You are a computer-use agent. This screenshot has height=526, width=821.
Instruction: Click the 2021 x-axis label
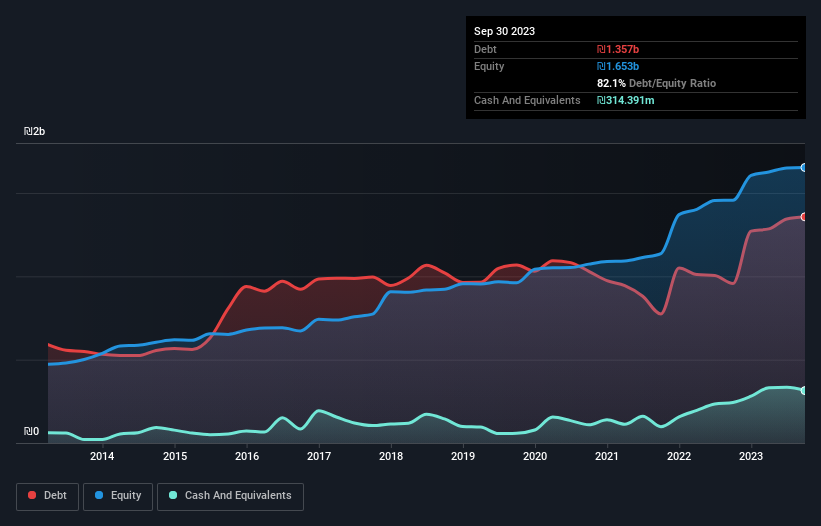(x=607, y=456)
